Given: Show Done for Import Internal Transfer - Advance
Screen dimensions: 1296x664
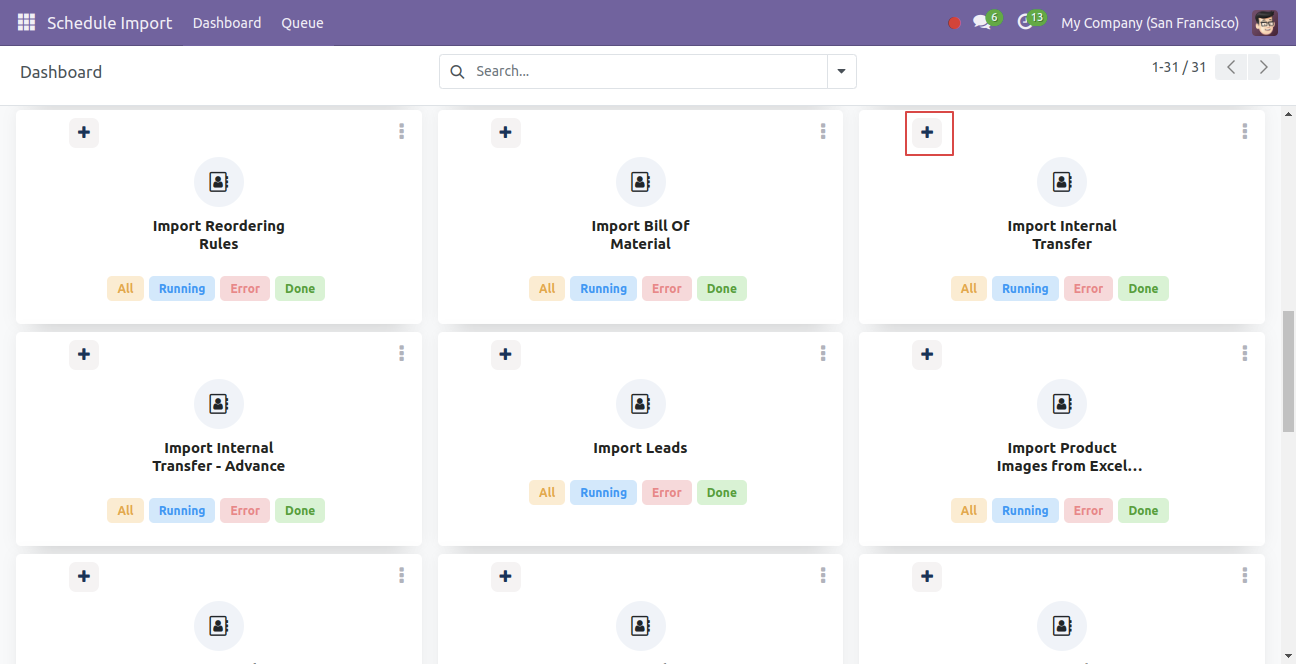Looking at the screenshot, I should tap(300, 510).
